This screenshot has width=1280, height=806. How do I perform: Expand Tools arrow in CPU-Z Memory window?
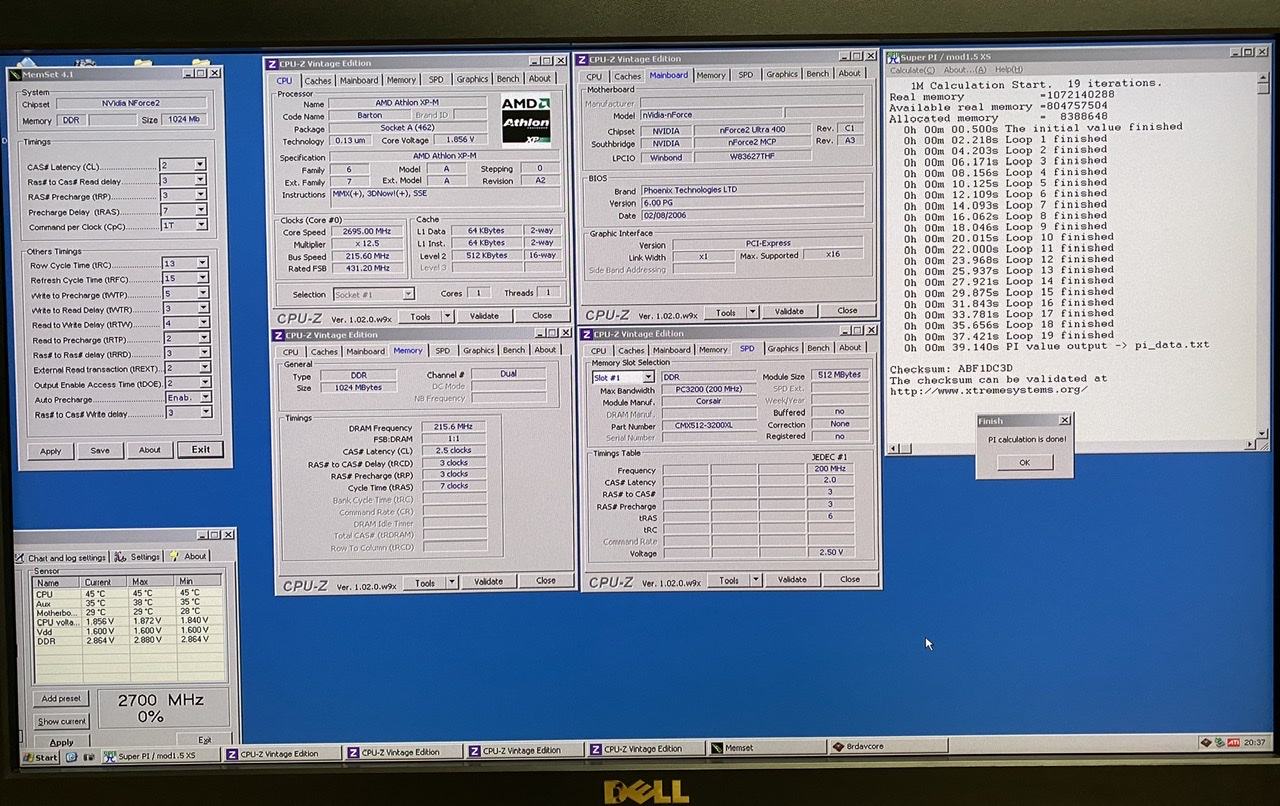point(451,582)
